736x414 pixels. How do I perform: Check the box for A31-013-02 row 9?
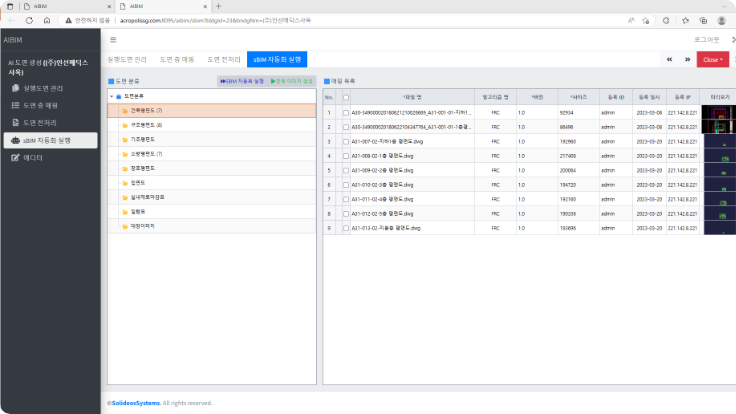coord(346,228)
